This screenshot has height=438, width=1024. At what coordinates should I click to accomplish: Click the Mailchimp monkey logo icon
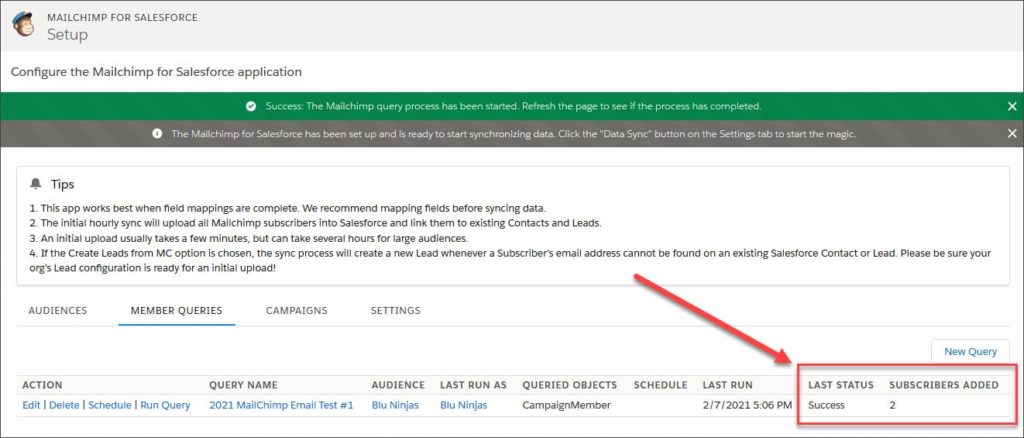pyautogui.click(x=23, y=24)
